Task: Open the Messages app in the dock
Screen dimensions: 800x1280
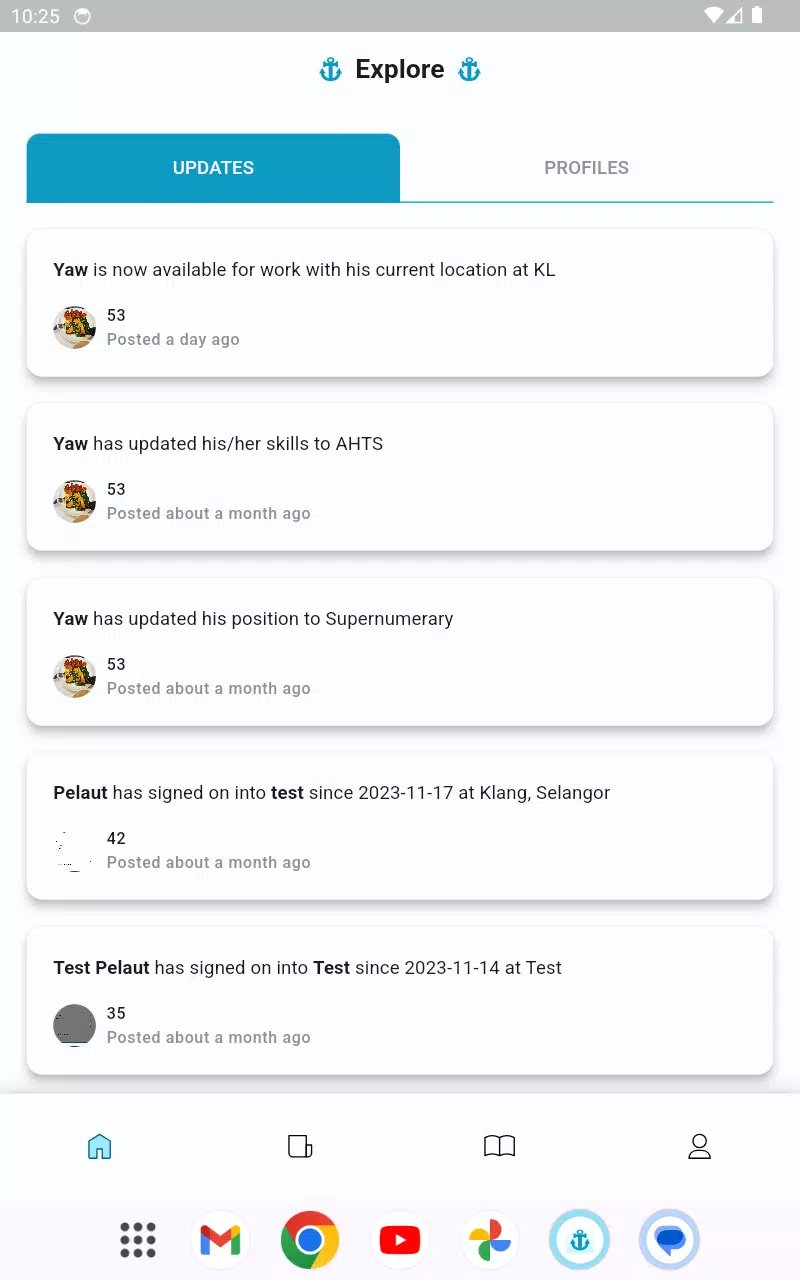Action: 669,1240
